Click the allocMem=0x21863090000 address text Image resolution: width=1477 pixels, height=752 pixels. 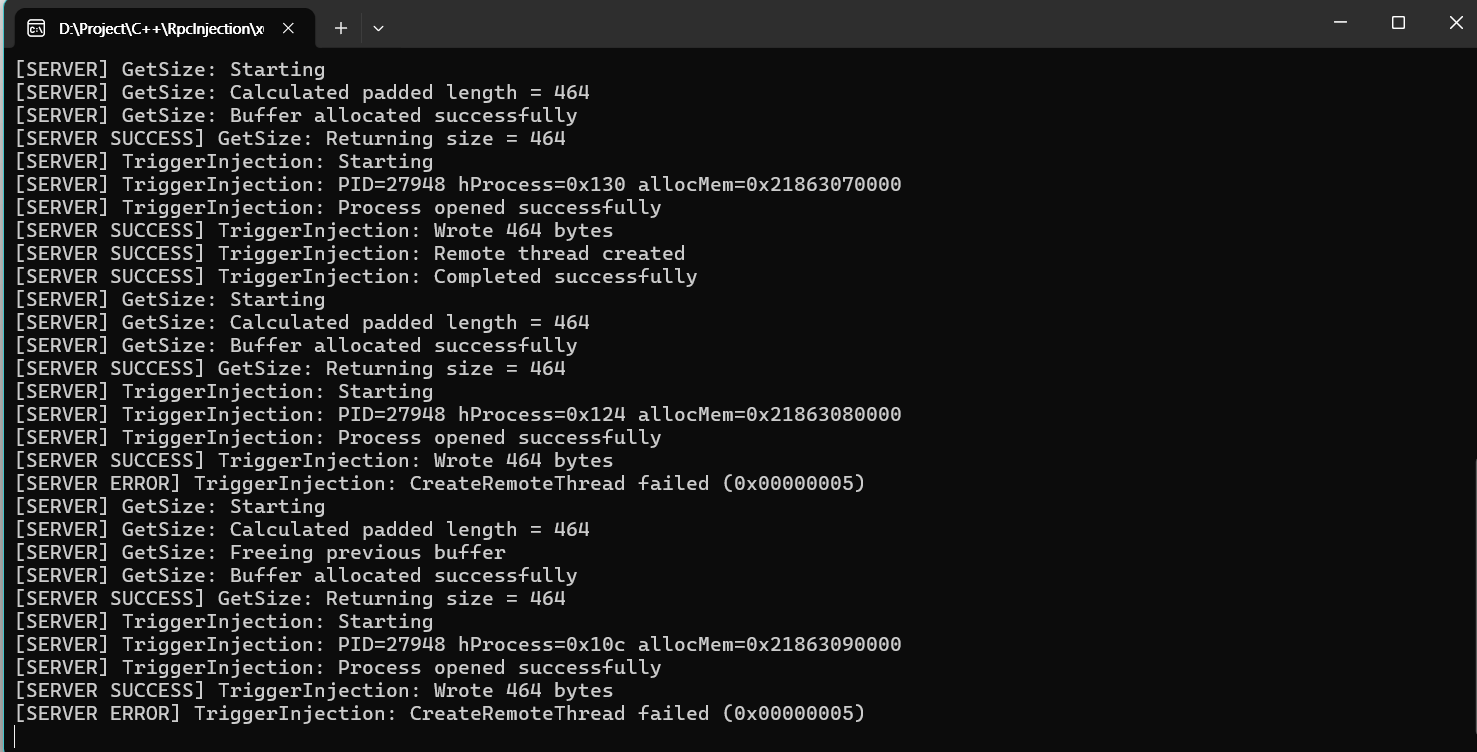click(770, 645)
